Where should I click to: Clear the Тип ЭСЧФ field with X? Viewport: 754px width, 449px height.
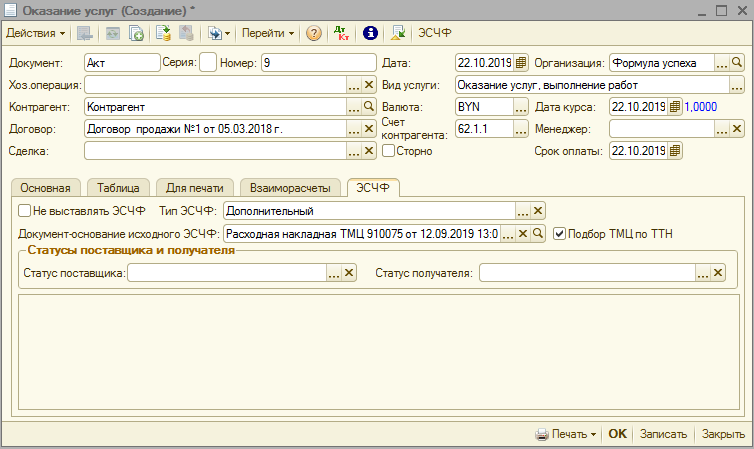pyautogui.click(x=537, y=211)
